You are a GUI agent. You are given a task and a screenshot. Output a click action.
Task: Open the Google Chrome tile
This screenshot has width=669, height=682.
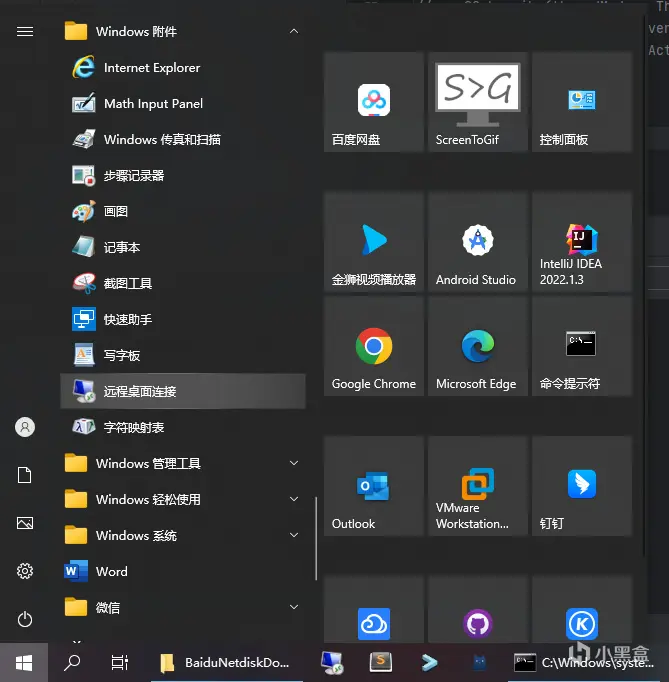click(374, 346)
